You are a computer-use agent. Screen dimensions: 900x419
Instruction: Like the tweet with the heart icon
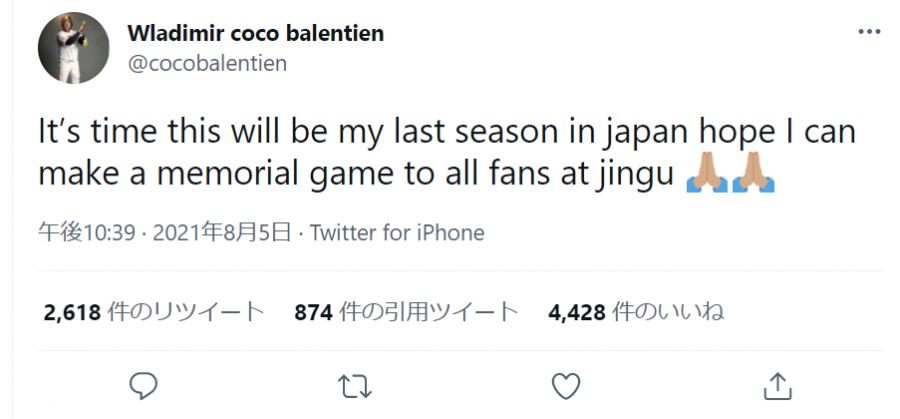566,384
